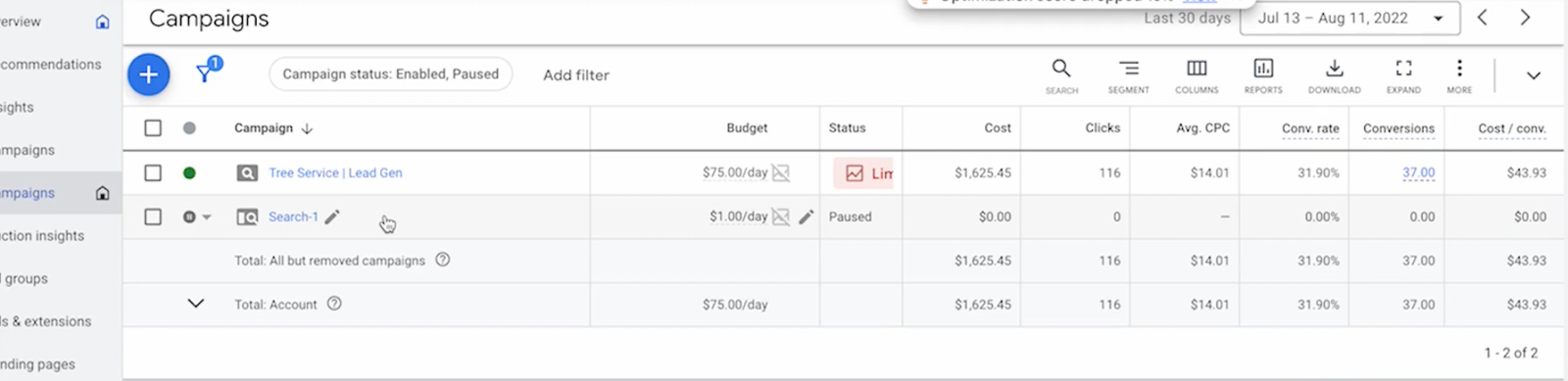Open the Search tool in toolbar
1568x381 pixels.
(x=1061, y=75)
